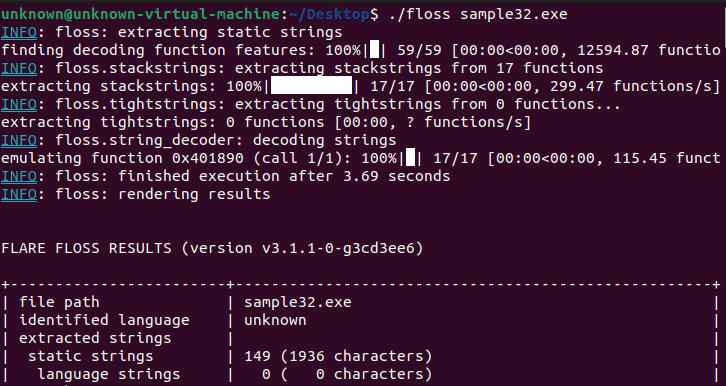Click the './floss sample32.exe' command text
This screenshot has width=726, height=386.
(x=478, y=14)
